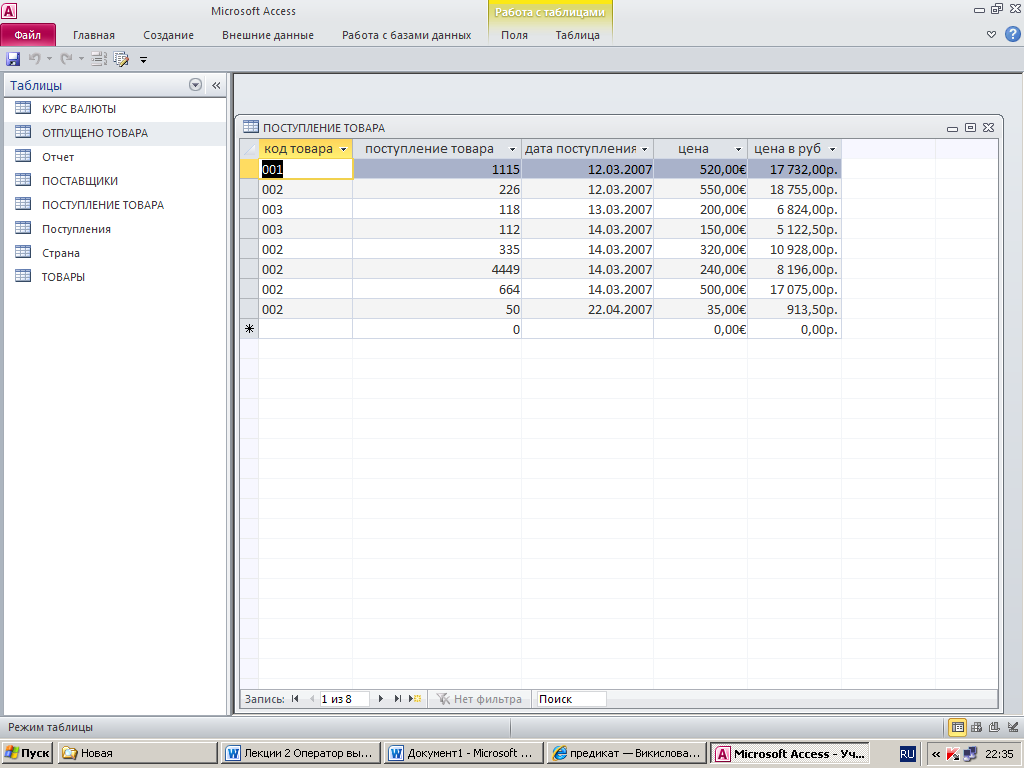Image resolution: width=1024 pixels, height=768 pixels.
Task: Save the database with the floppy icon
Action: coord(13,59)
